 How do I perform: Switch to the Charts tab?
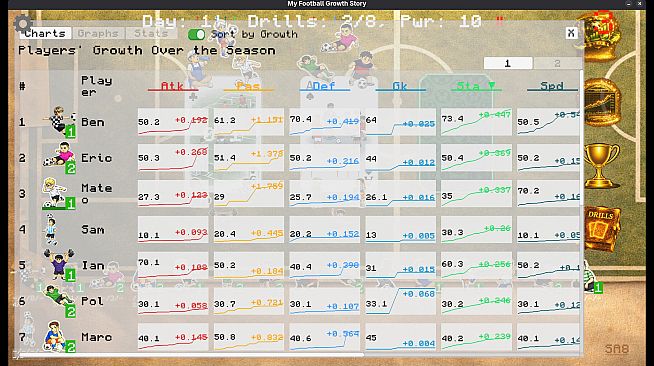click(x=45, y=33)
